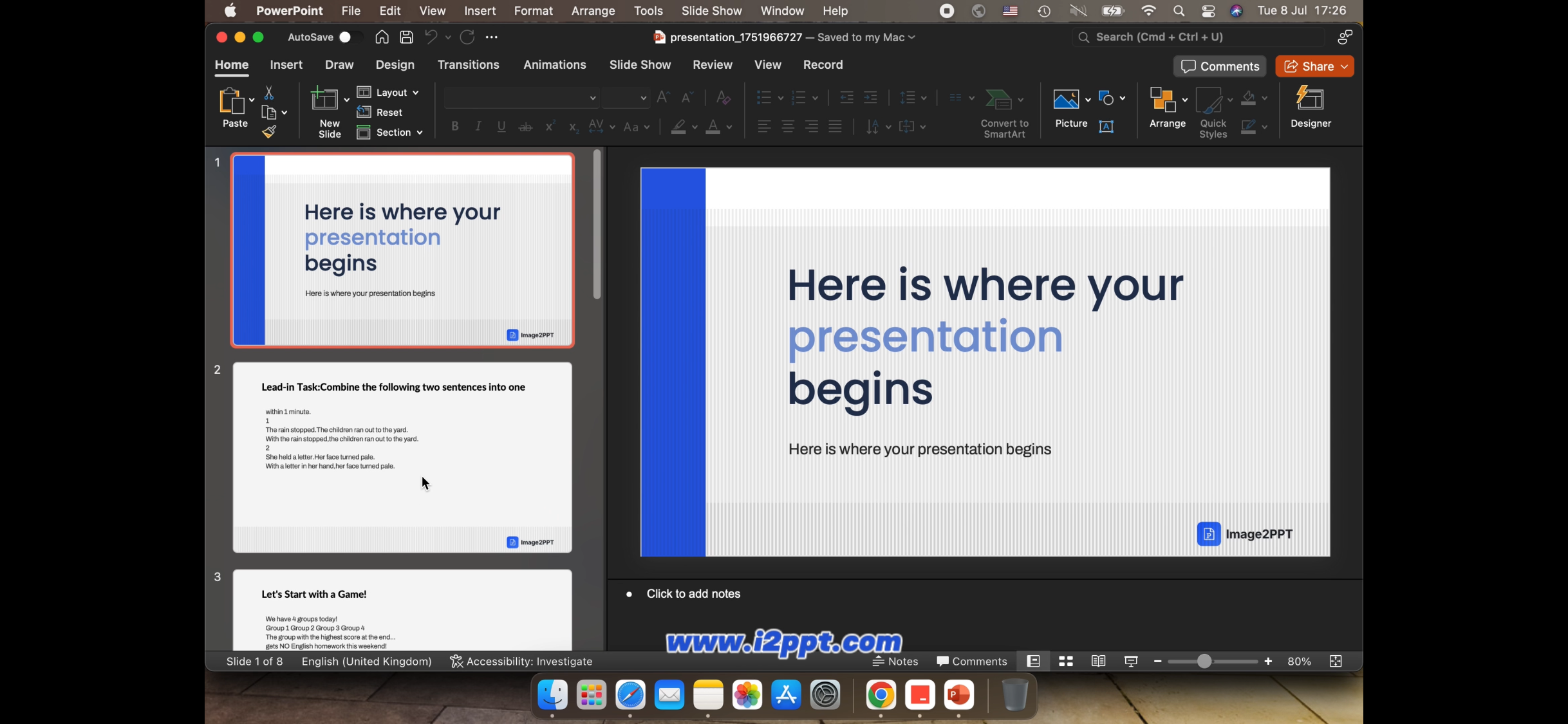Click the Save icon in title bar
The image size is (1568, 724).
pyautogui.click(x=406, y=37)
